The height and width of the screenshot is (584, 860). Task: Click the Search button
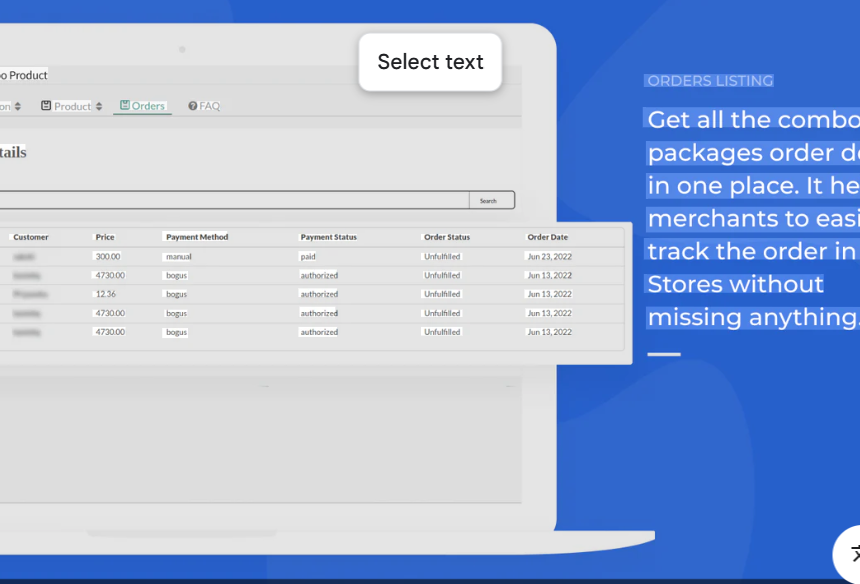[491, 200]
